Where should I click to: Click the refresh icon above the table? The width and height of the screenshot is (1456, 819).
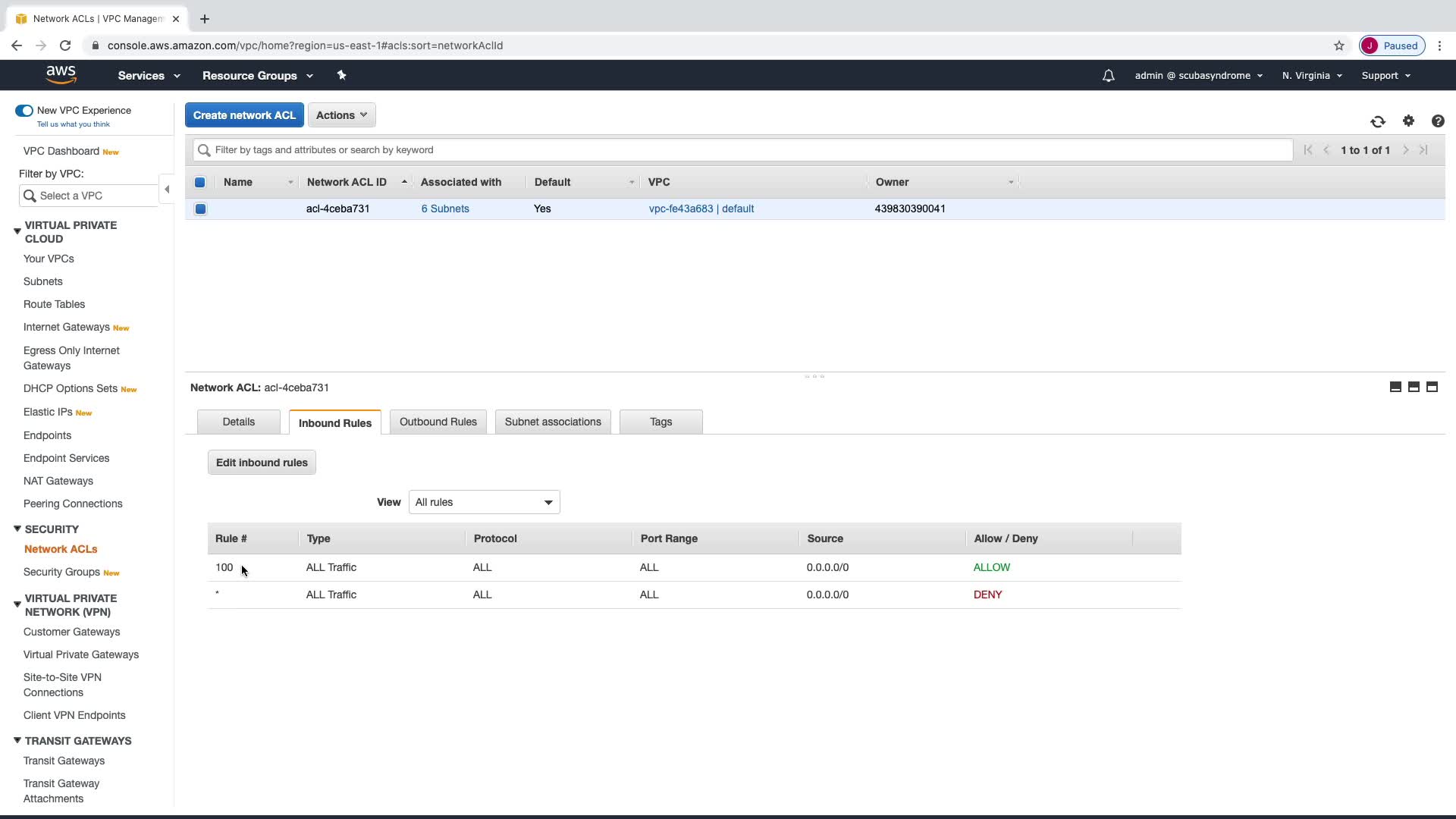coord(1377,121)
